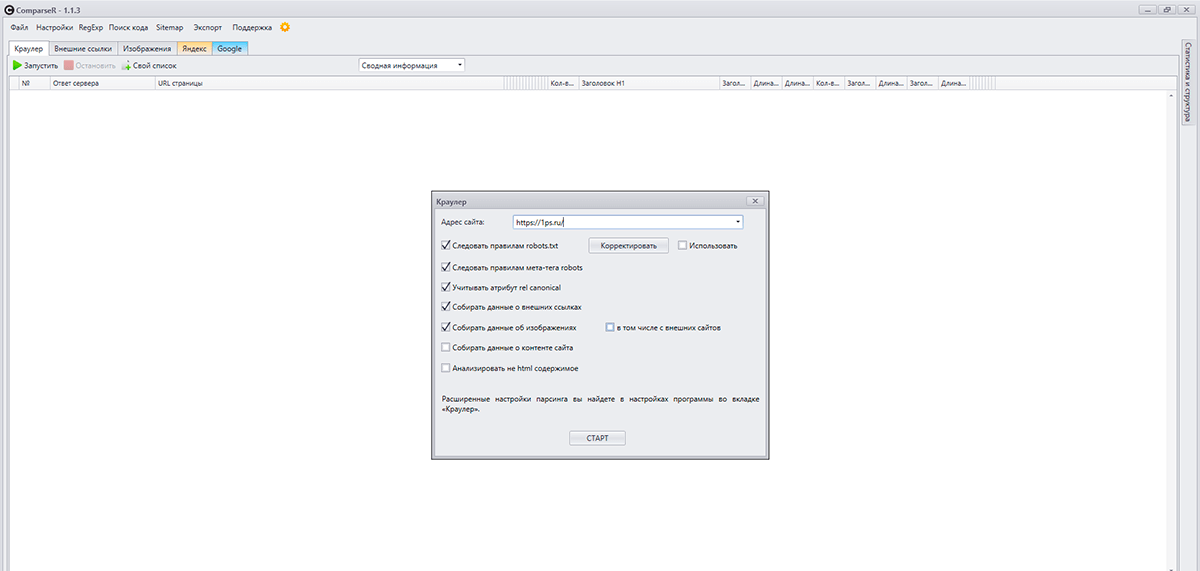Click the СТАРТ button
This screenshot has height=571, width=1200.
coord(598,438)
